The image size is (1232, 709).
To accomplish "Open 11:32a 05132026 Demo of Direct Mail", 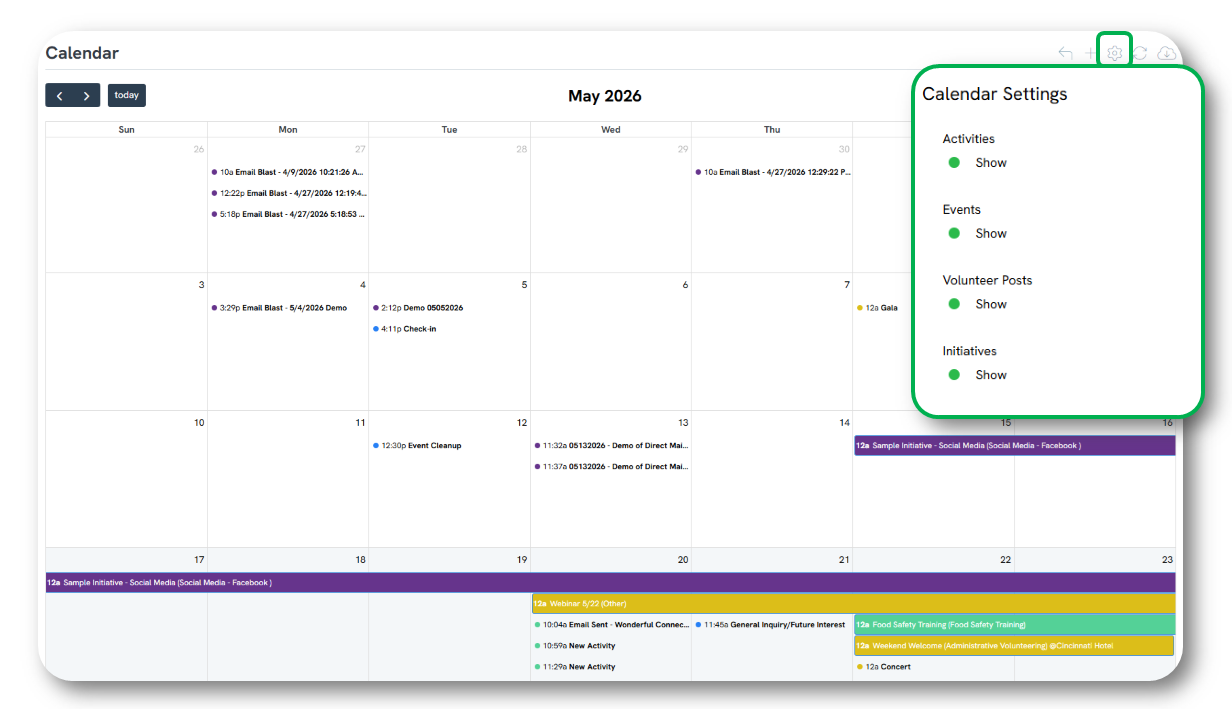I will 611,446.
